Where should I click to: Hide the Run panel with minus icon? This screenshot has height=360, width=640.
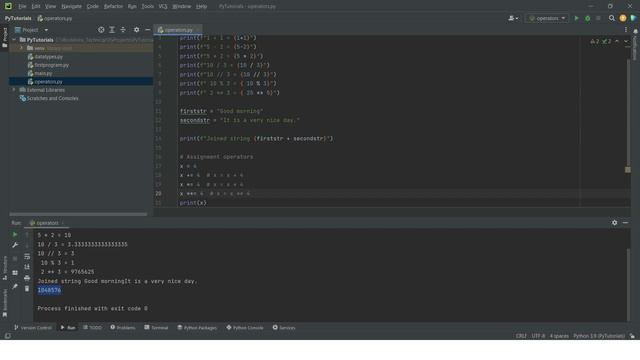click(625, 223)
